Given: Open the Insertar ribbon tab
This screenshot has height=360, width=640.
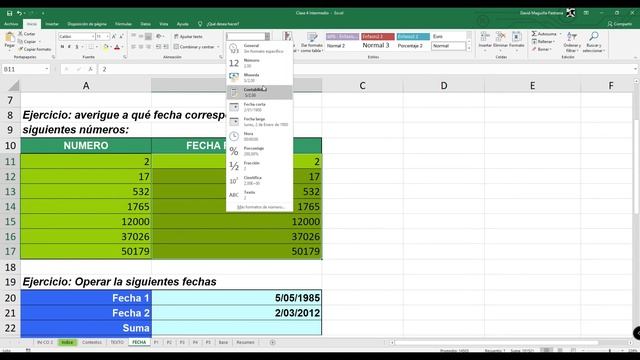Looking at the screenshot, I should [52, 24].
